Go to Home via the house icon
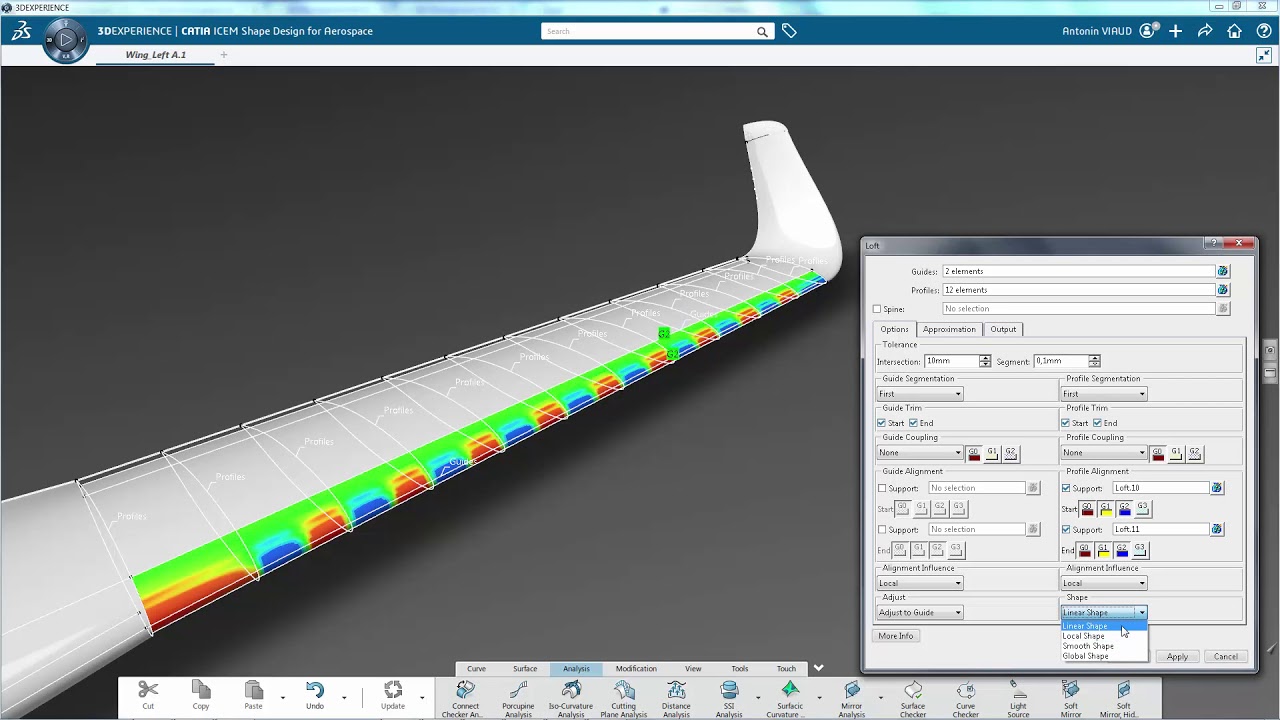Screen dimensions: 1280x720 click(1234, 31)
